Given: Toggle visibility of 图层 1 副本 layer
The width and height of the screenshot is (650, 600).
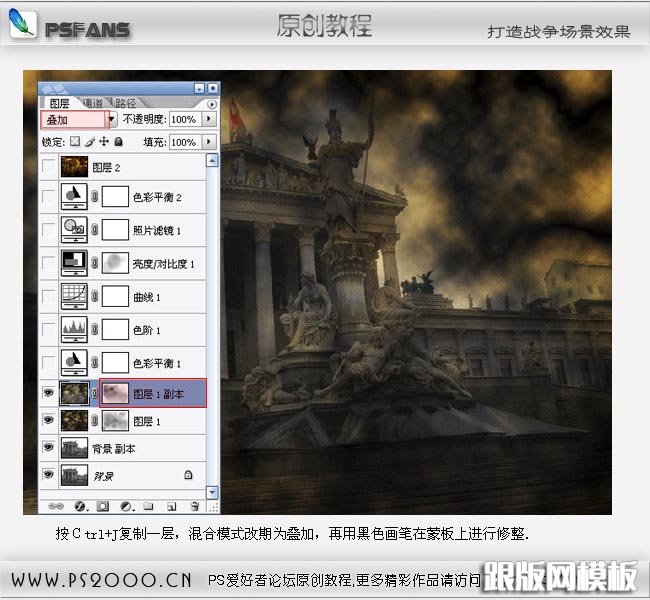Looking at the screenshot, I should [x=49, y=393].
